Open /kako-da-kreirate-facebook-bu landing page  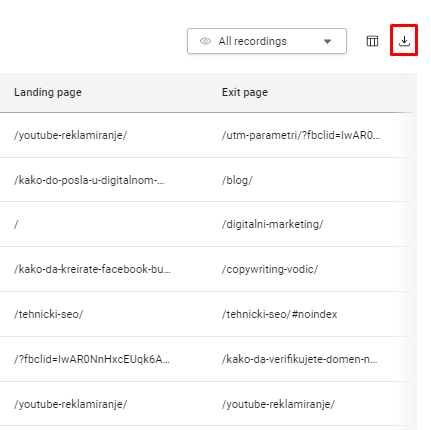point(92,269)
